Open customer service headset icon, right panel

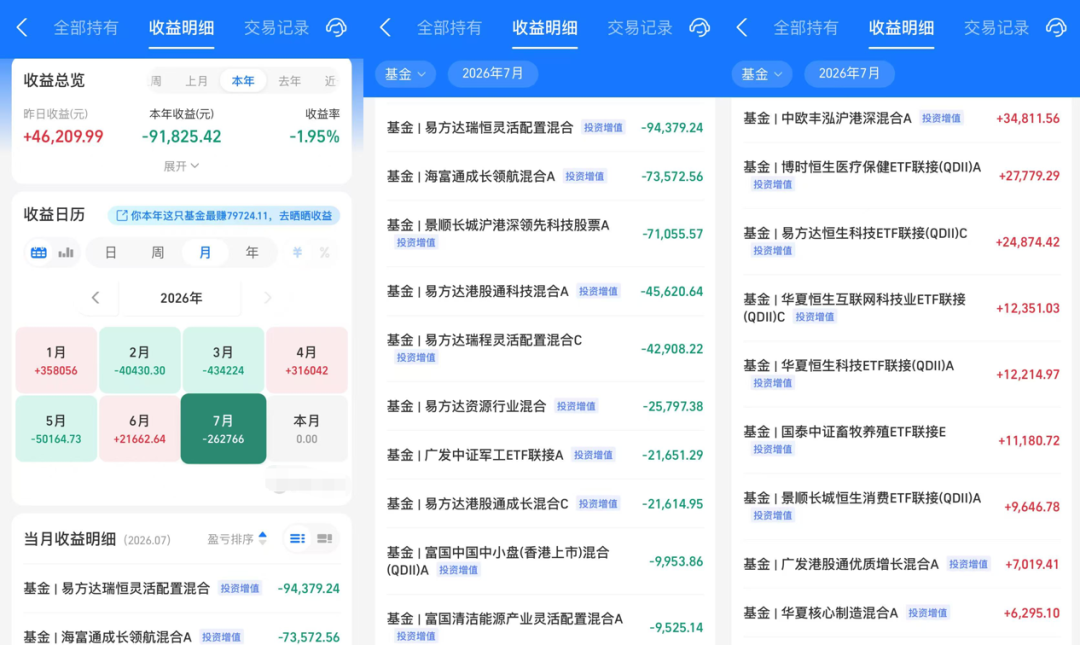1056,28
